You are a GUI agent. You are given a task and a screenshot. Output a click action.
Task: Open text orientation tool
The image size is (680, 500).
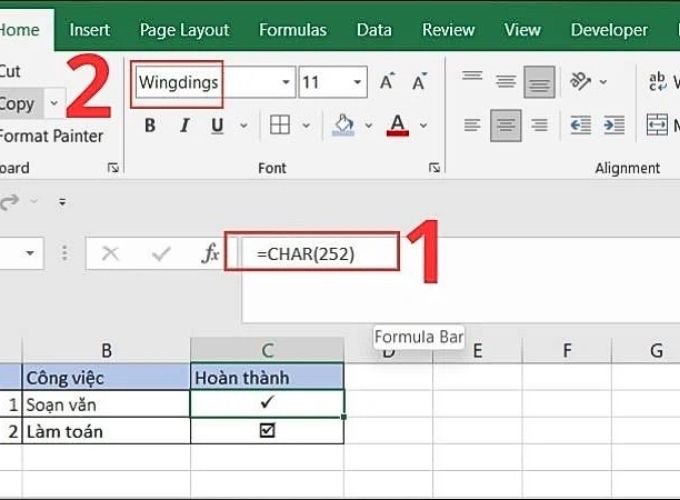coord(580,81)
